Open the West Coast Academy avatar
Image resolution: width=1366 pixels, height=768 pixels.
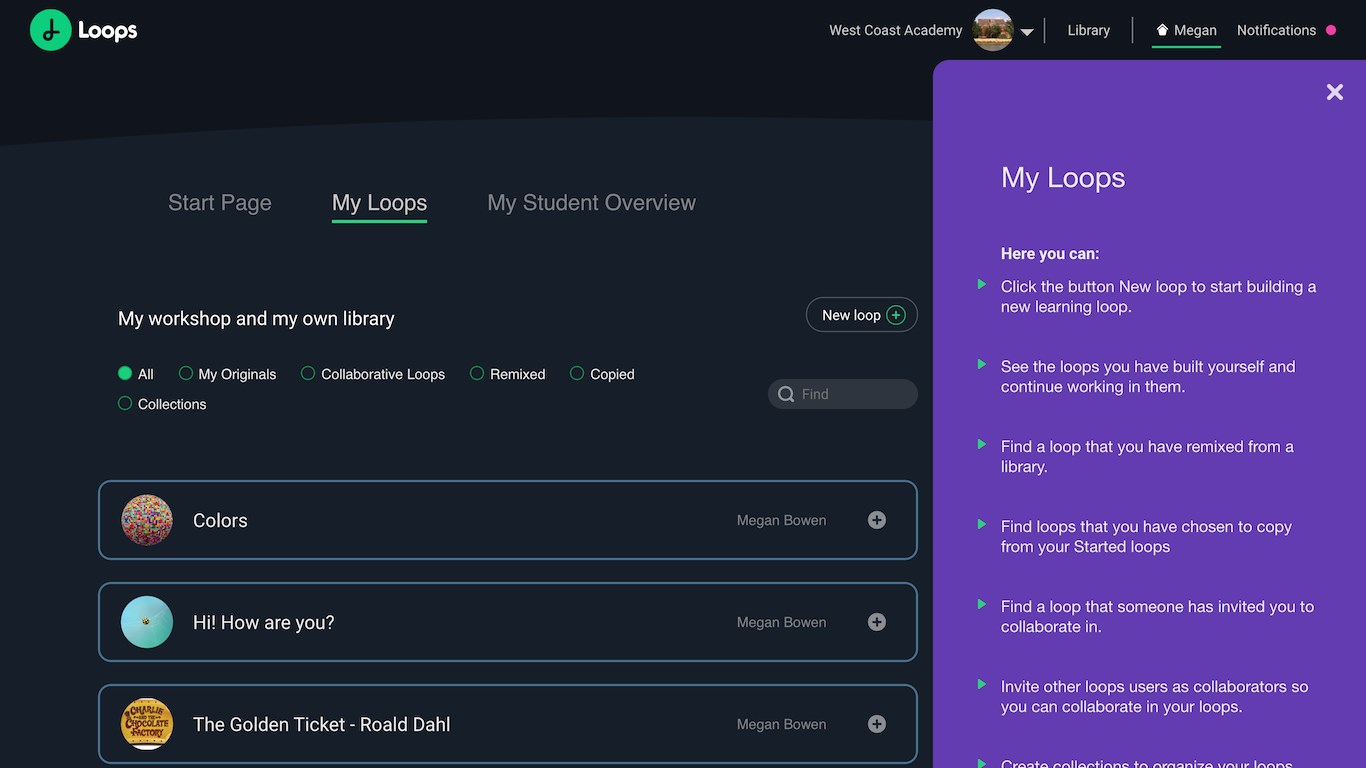pyautogui.click(x=993, y=30)
